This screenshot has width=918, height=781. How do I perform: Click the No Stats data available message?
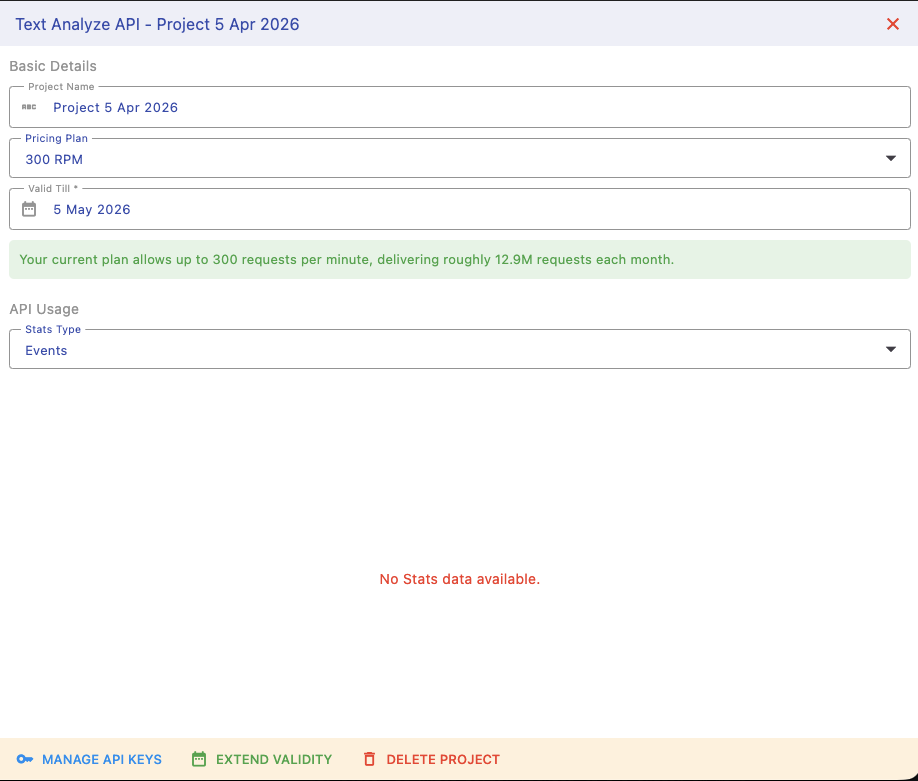pos(459,579)
